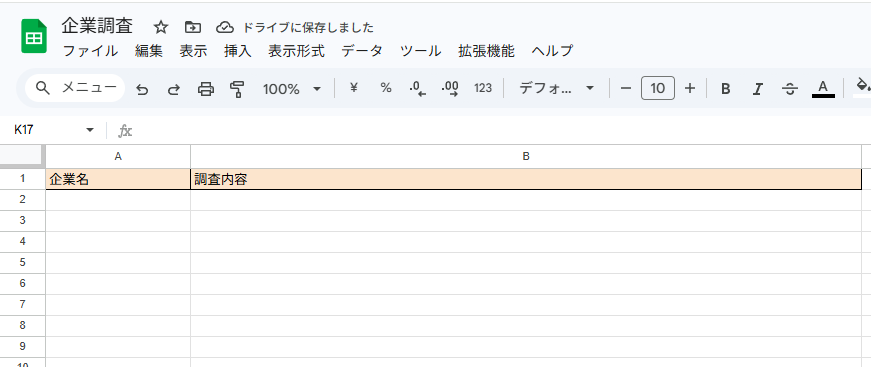Click the redo arrow
Screen dimensions: 871x367
click(x=174, y=89)
